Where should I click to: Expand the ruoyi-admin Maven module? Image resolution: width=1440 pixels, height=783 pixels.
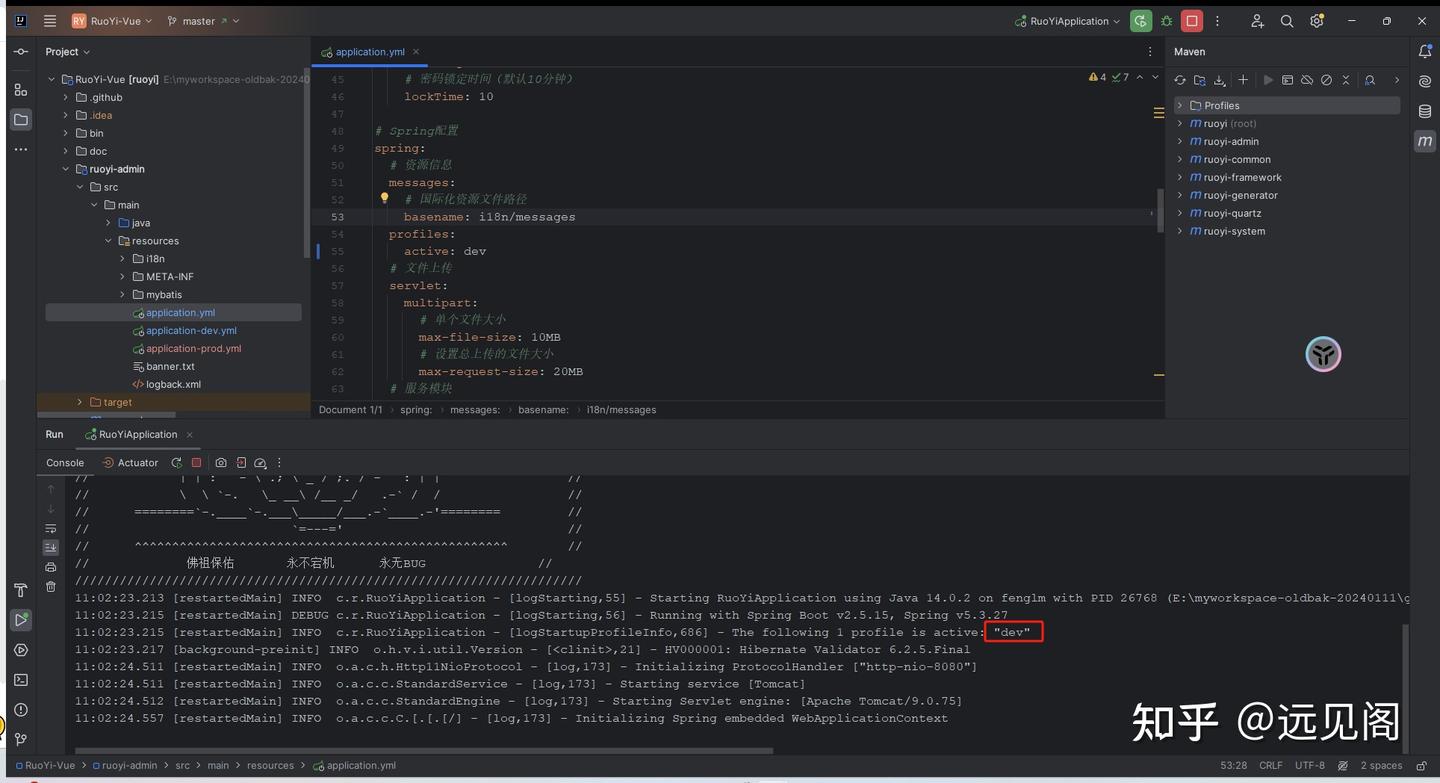tap(1180, 141)
